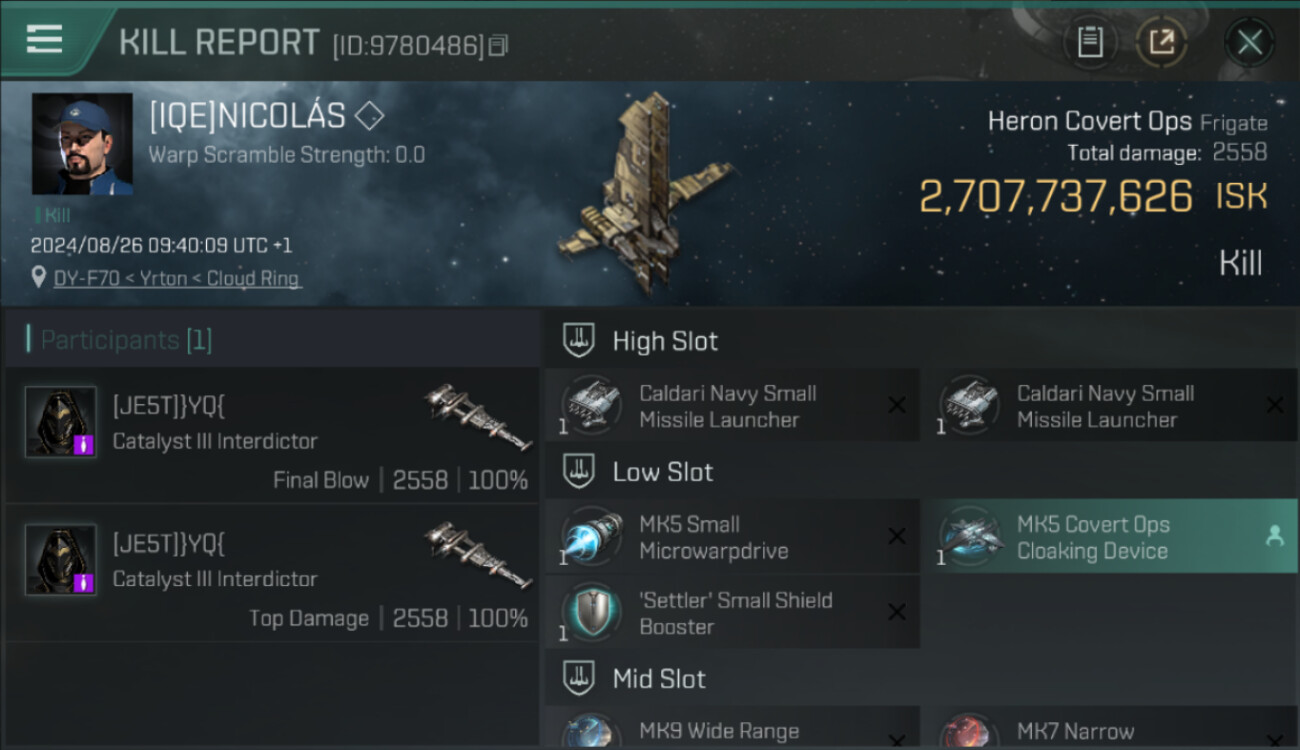View the Heron Covert Ops ship model
Viewport: 1300px width, 750px height.
click(643, 193)
